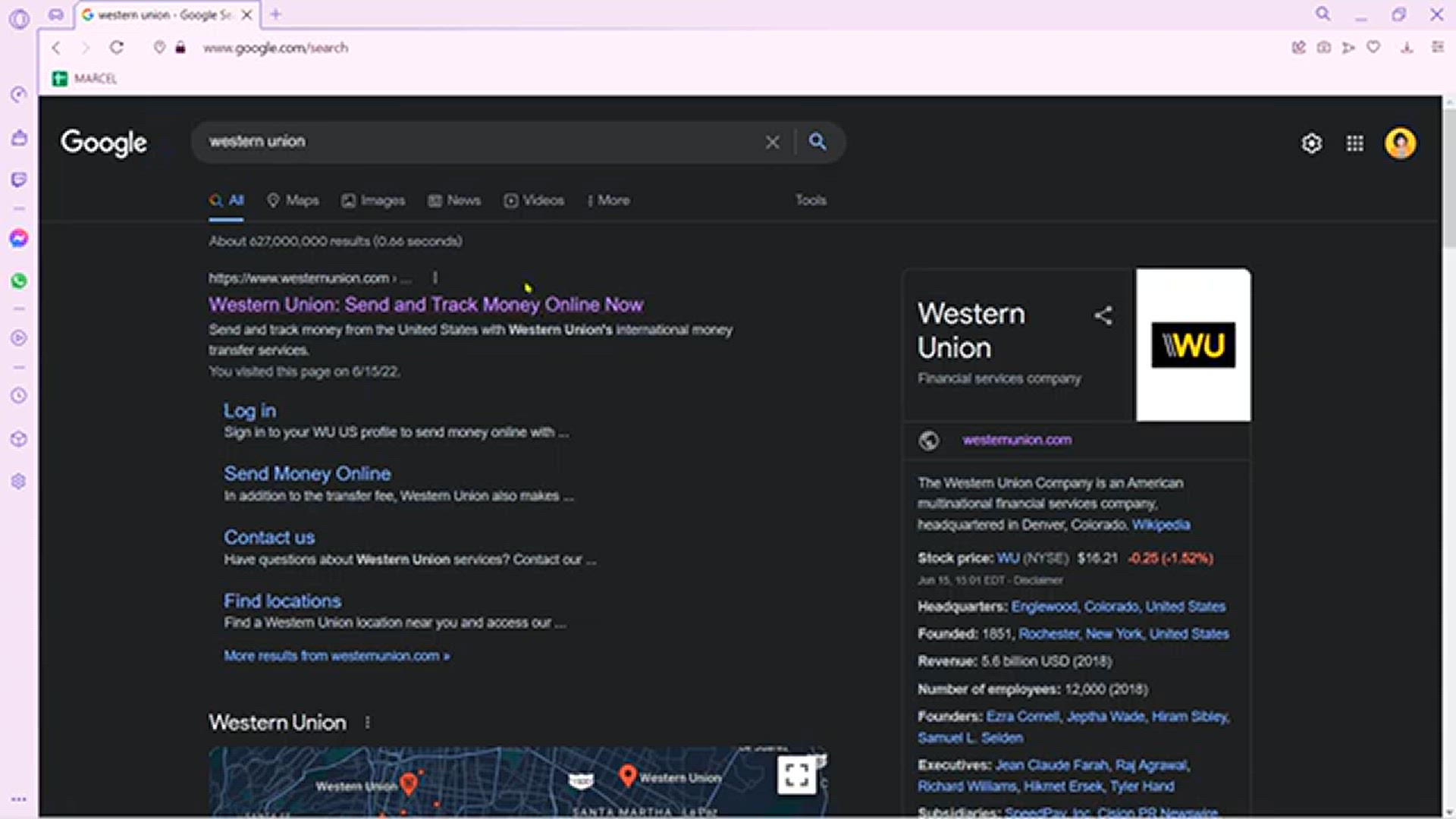This screenshot has width=1456, height=819.
Task: Add page to bookmarks heart icon
Action: (1373, 47)
